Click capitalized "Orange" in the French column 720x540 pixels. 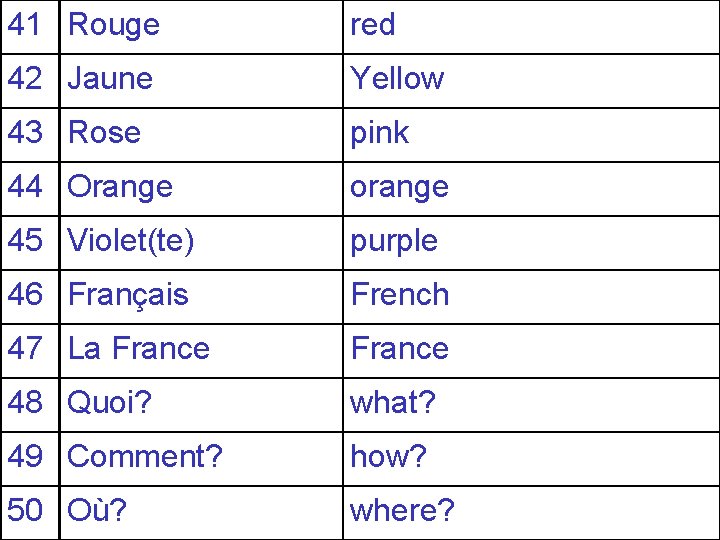(120, 187)
